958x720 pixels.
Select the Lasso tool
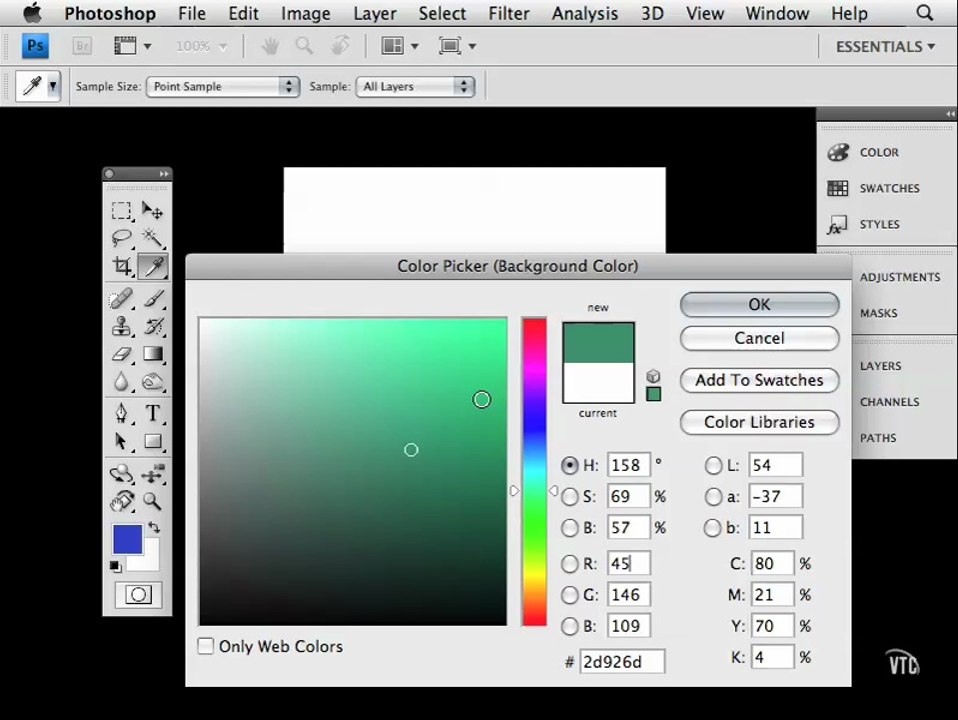coord(122,238)
